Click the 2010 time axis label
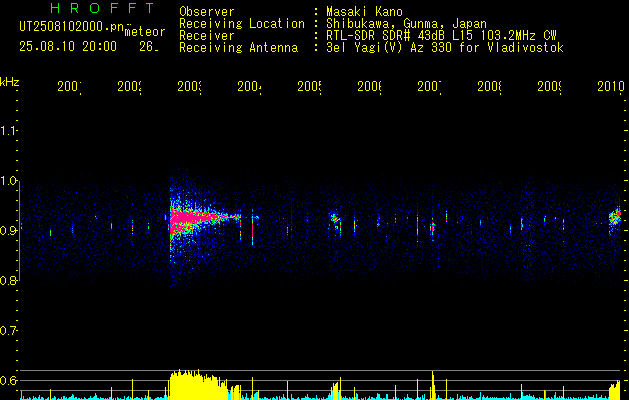The height and width of the screenshot is (400, 629). (611, 87)
